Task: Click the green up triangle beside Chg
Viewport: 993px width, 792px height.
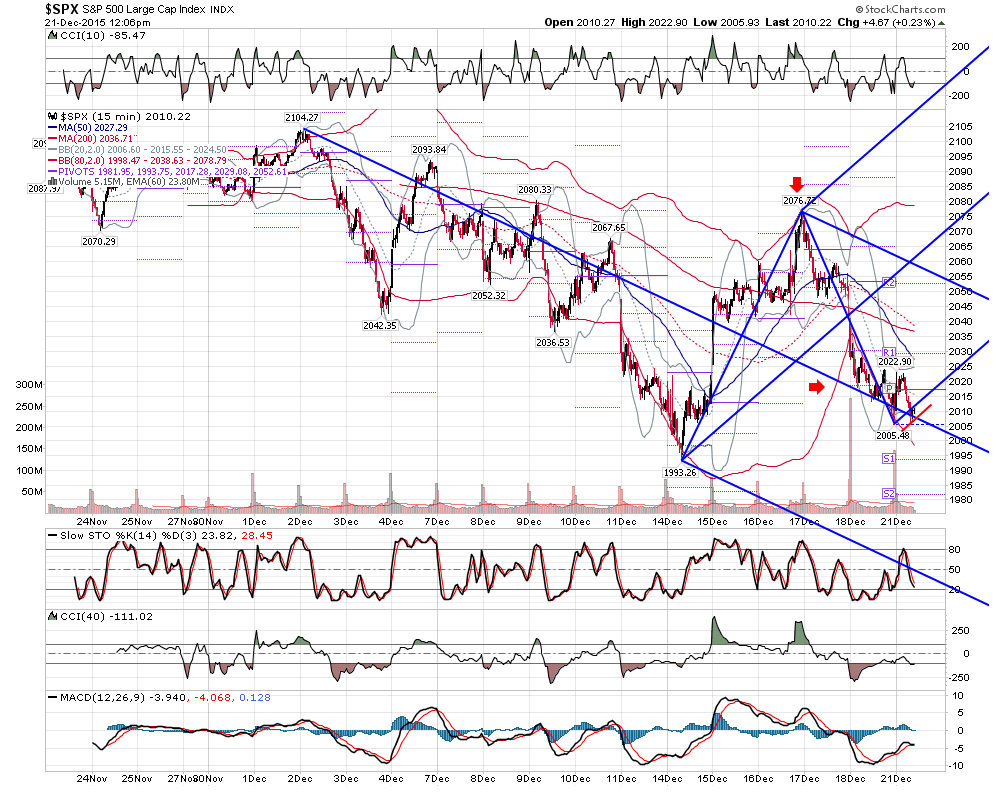Action: click(941, 23)
